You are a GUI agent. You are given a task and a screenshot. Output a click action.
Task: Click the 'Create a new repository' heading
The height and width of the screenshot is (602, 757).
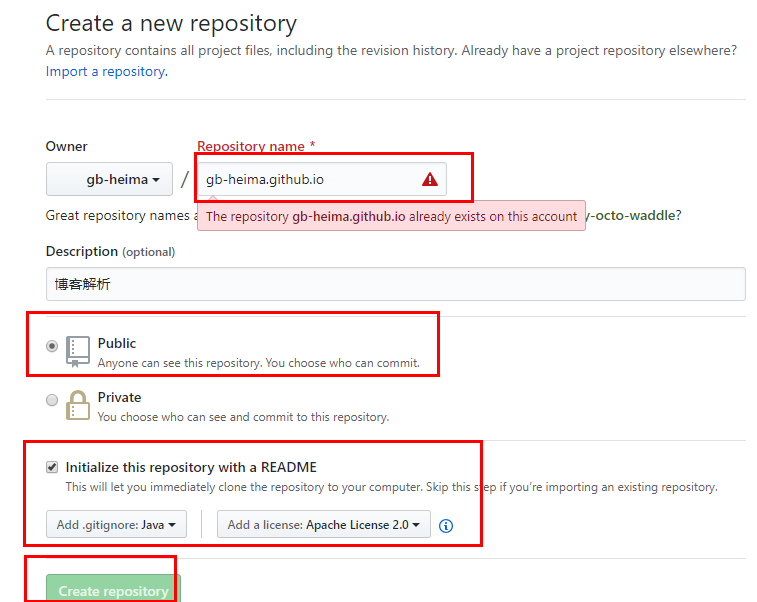(x=171, y=23)
